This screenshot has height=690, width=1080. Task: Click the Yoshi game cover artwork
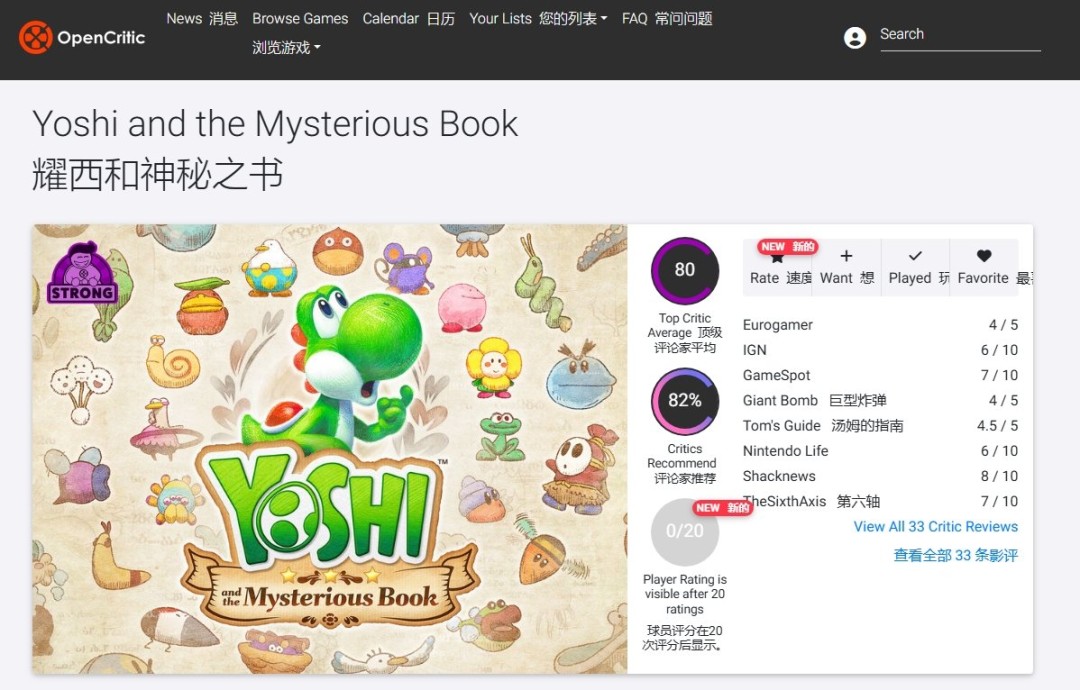pyautogui.click(x=330, y=449)
